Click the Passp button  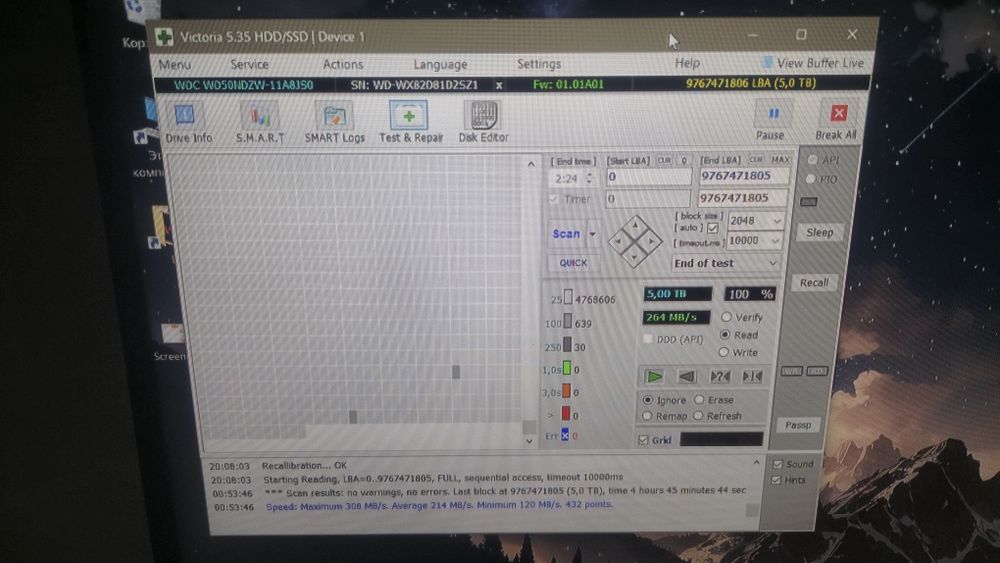(798, 425)
